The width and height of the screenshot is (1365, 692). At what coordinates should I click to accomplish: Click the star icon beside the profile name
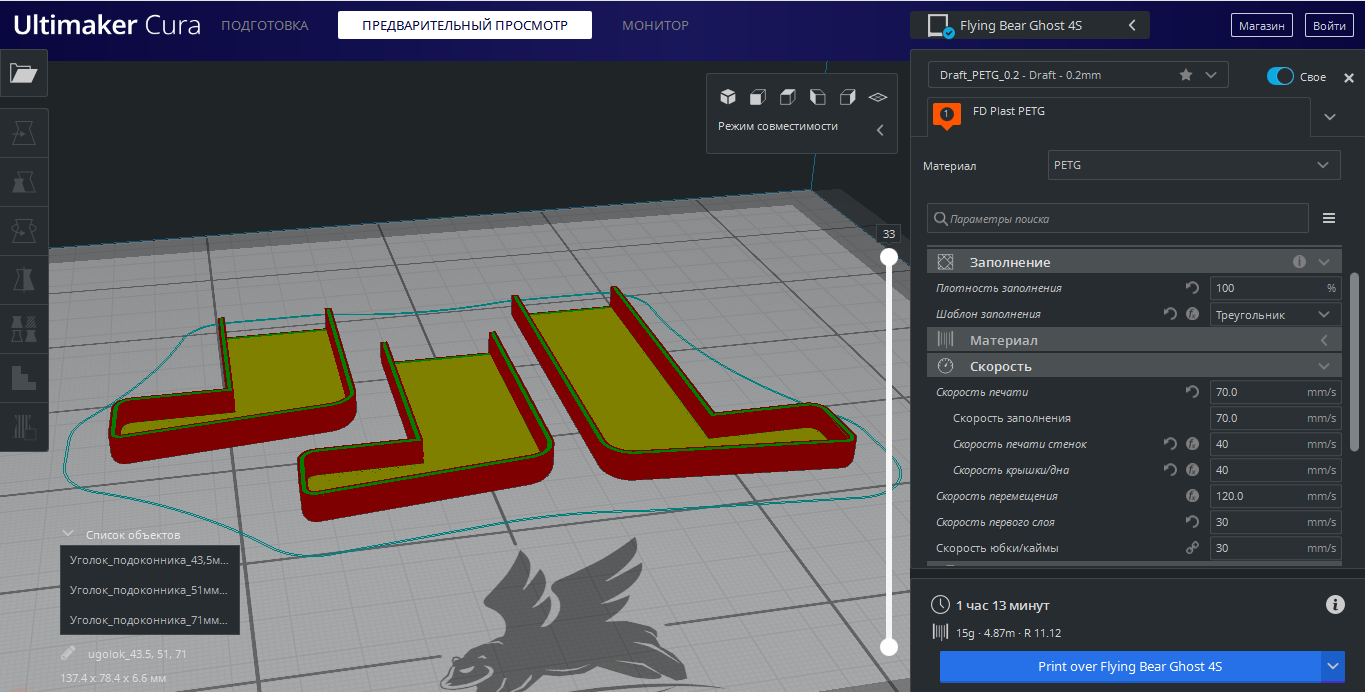point(1186,75)
